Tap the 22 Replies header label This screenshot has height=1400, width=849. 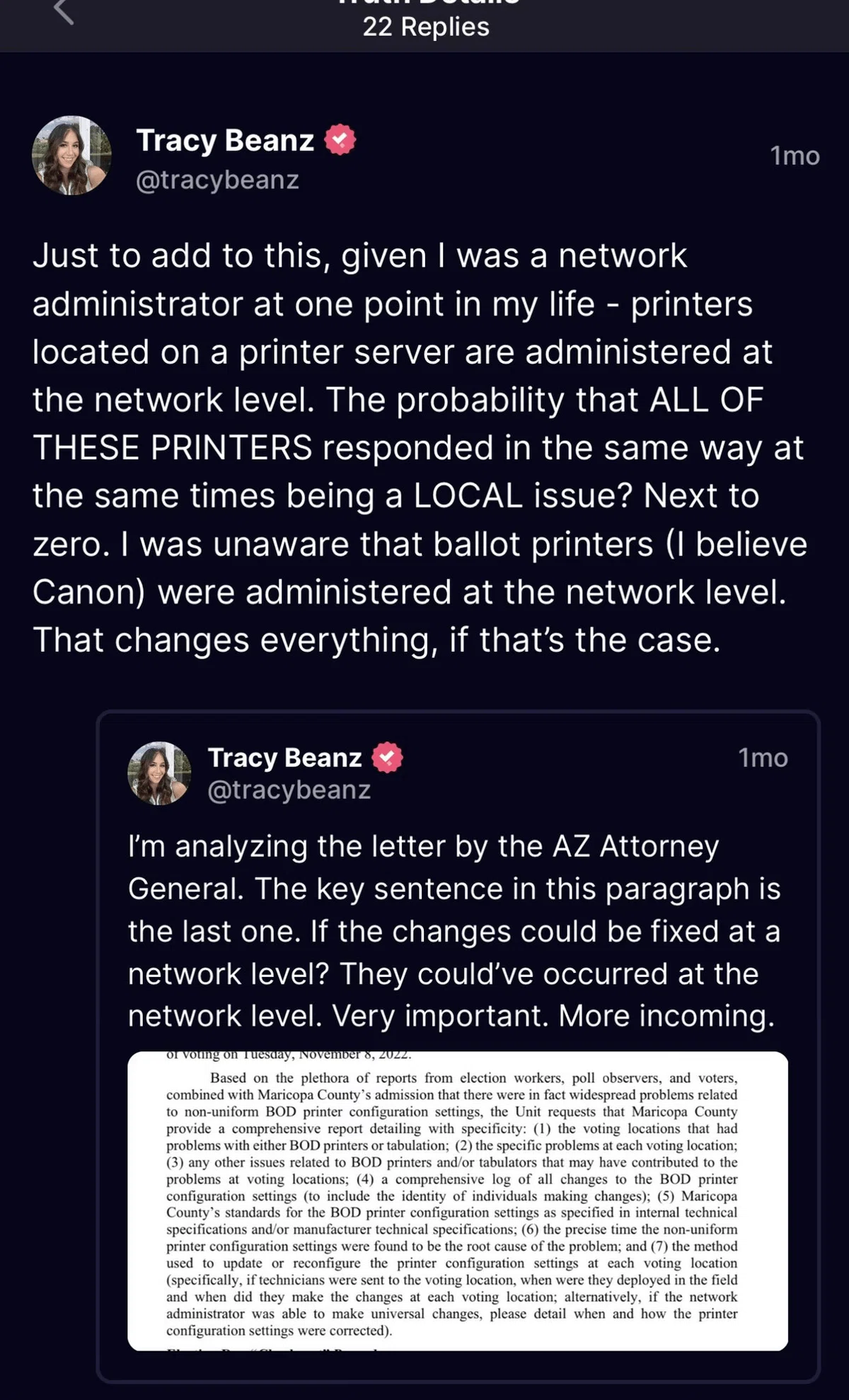pos(426,27)
